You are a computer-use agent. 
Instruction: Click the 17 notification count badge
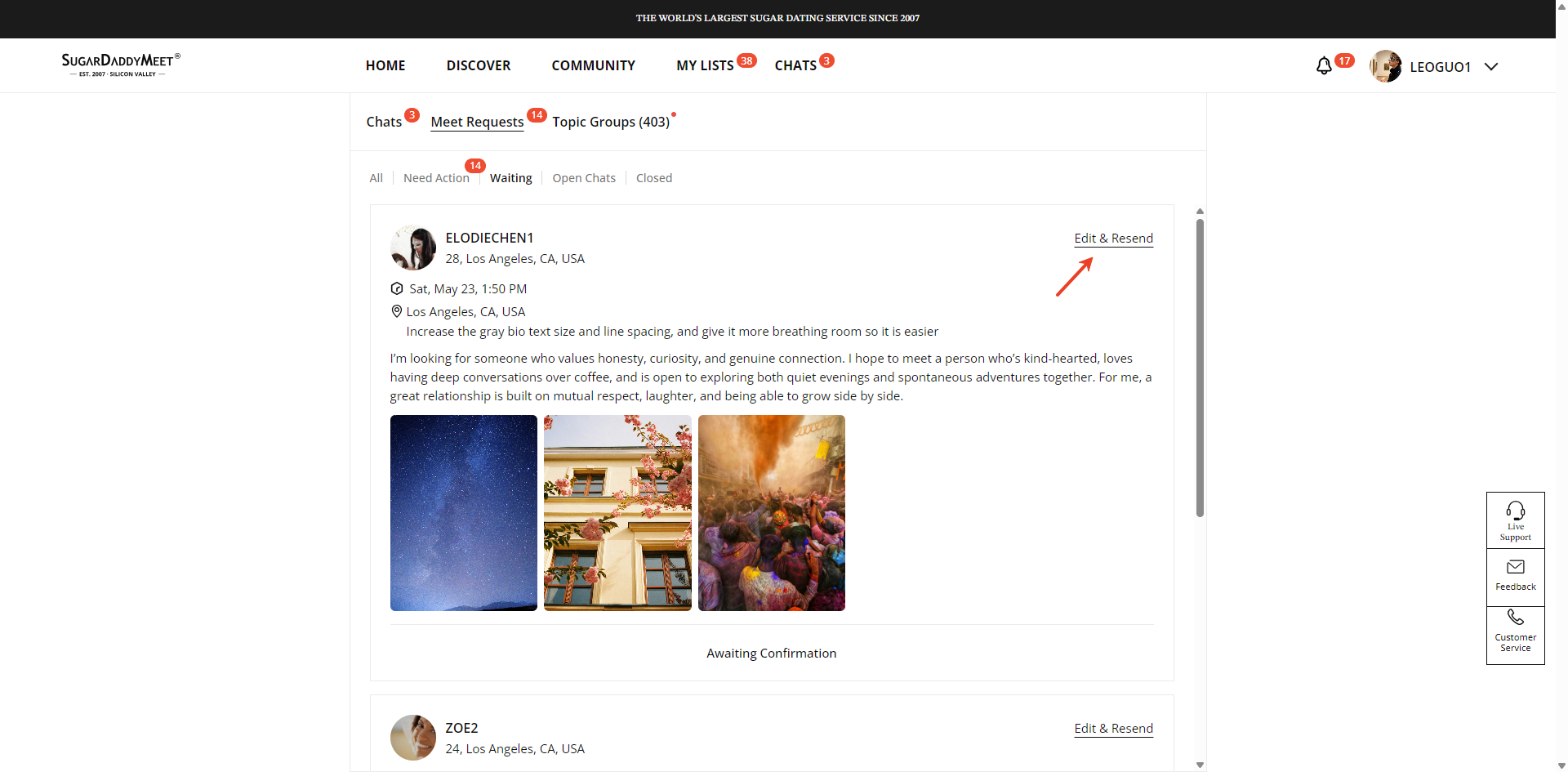(x=1344, y=60)
